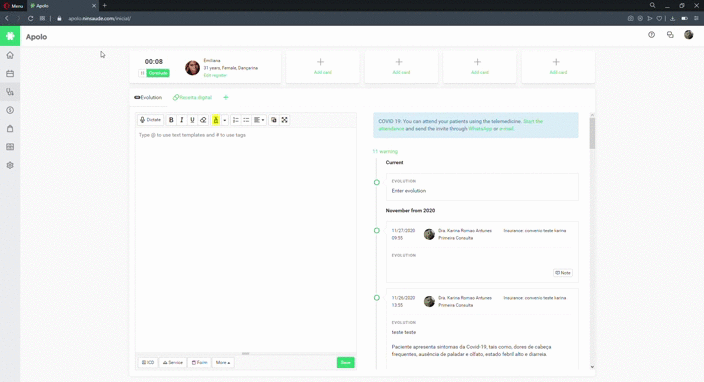Add a new tab with the green plus

coord(226,97)
